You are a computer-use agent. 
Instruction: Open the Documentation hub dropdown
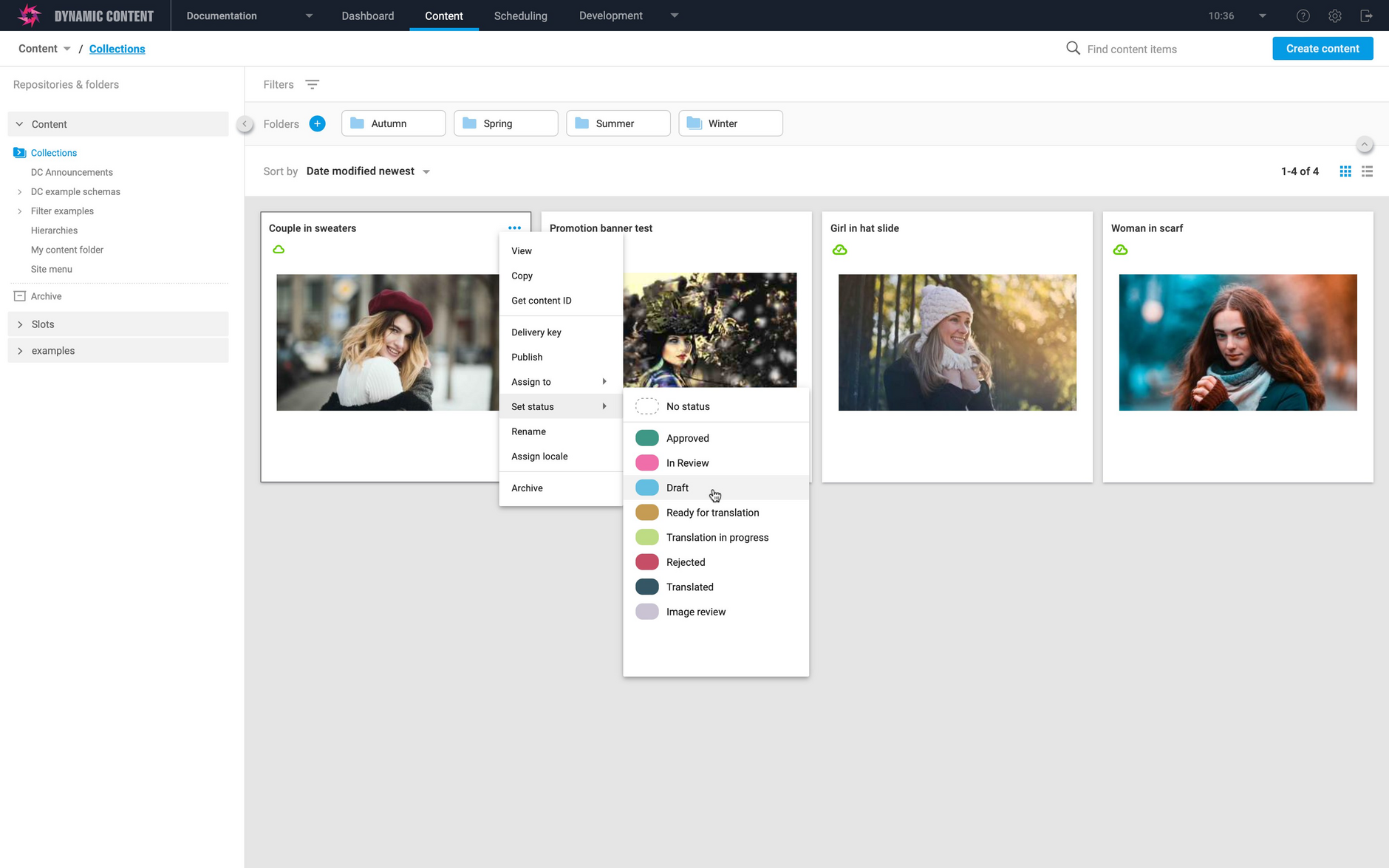coord(250,16)
